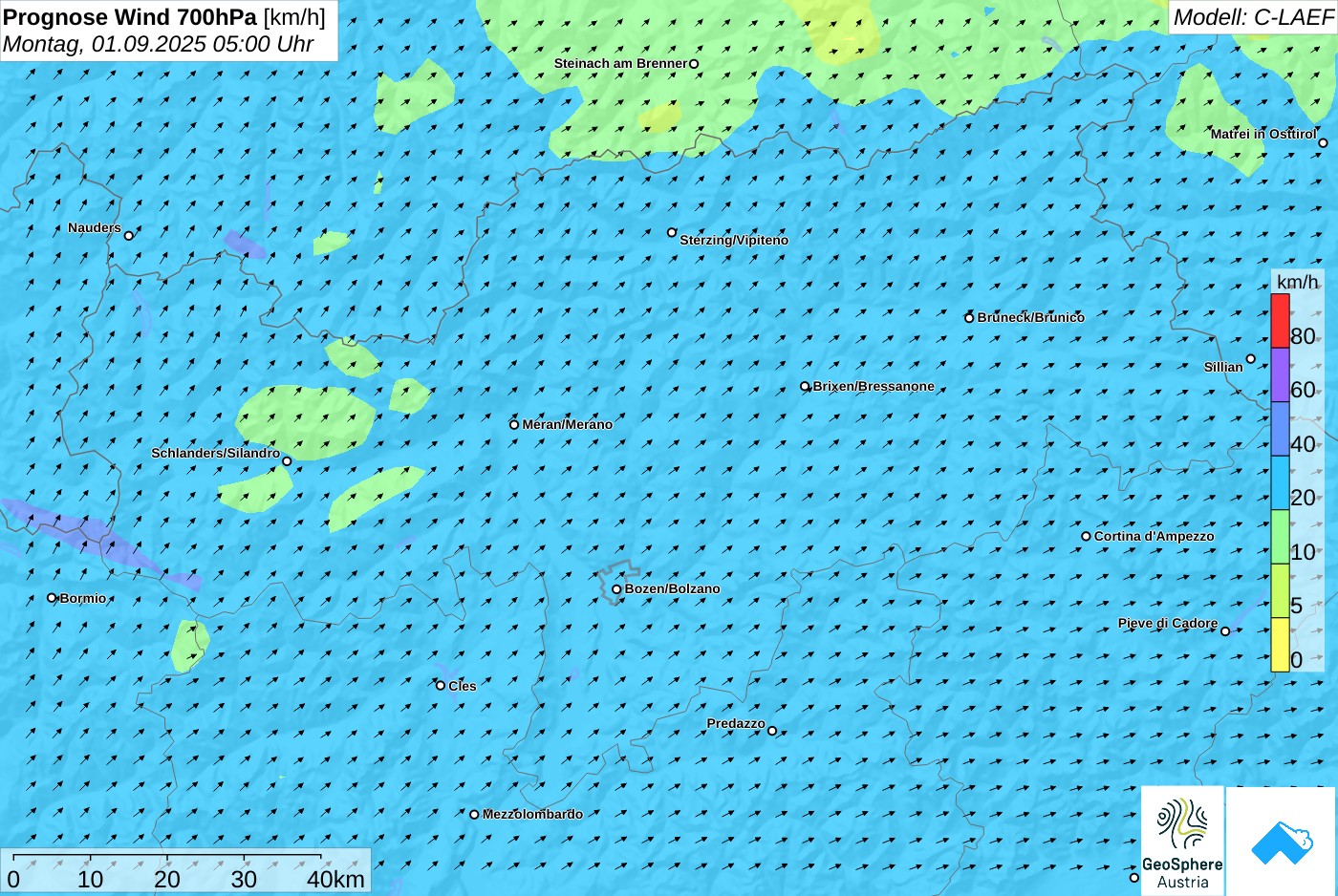The image size is (1338, 896).
Task: Click the Nauders city marker
Action: coord(129,235)
